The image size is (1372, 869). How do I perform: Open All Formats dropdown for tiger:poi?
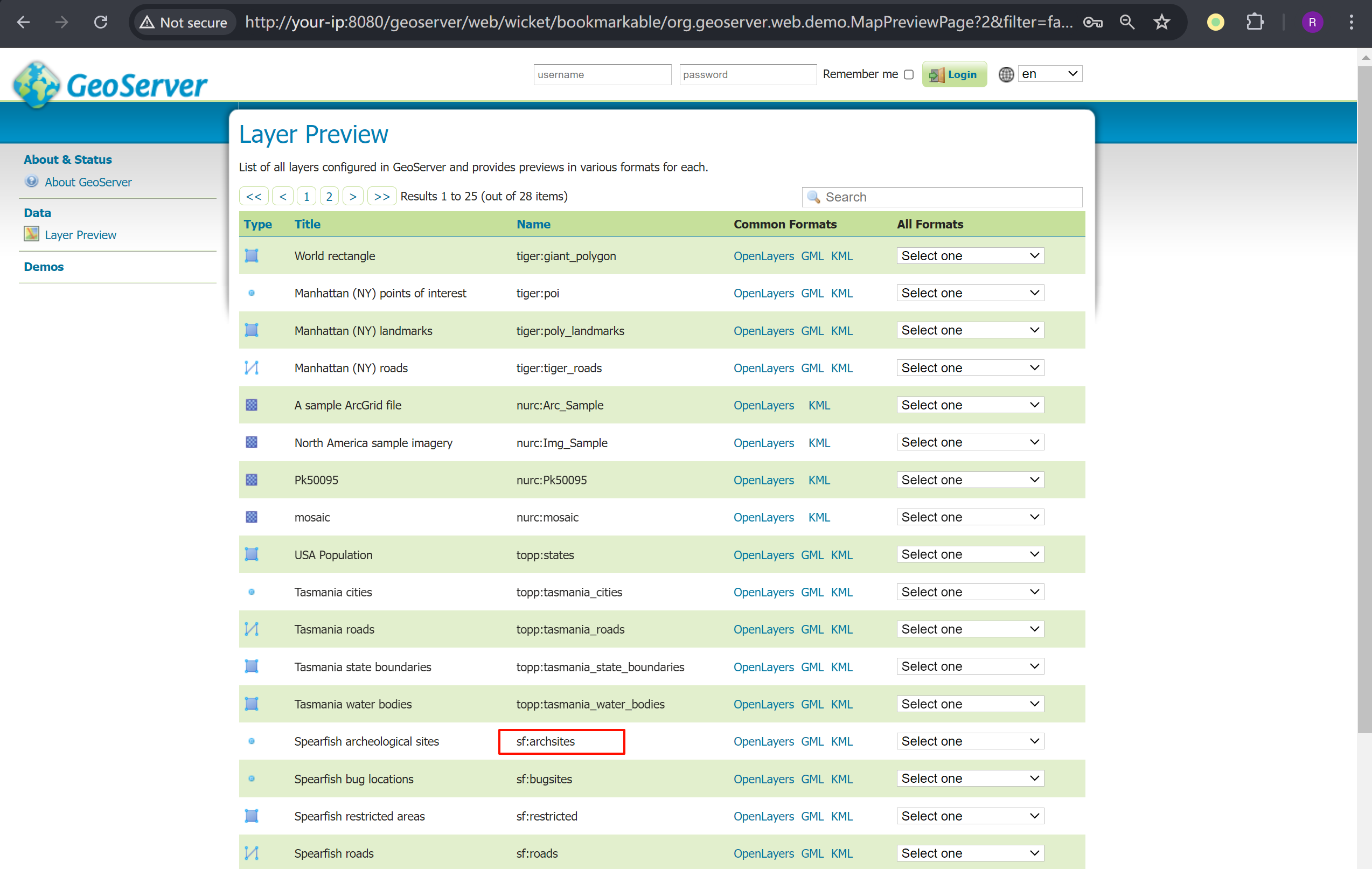pos(970,293)
